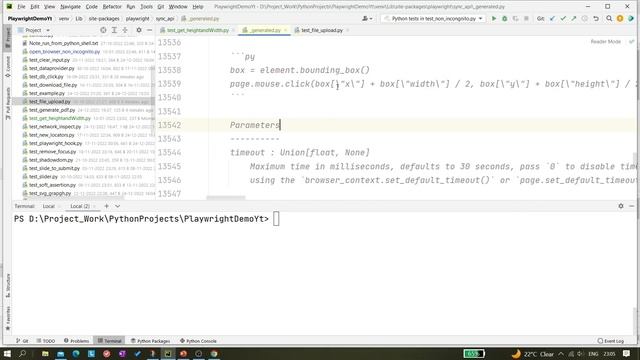Open the Navigate menu
Viewport: 640px width, 360px height.
click(x=70, y=7)
